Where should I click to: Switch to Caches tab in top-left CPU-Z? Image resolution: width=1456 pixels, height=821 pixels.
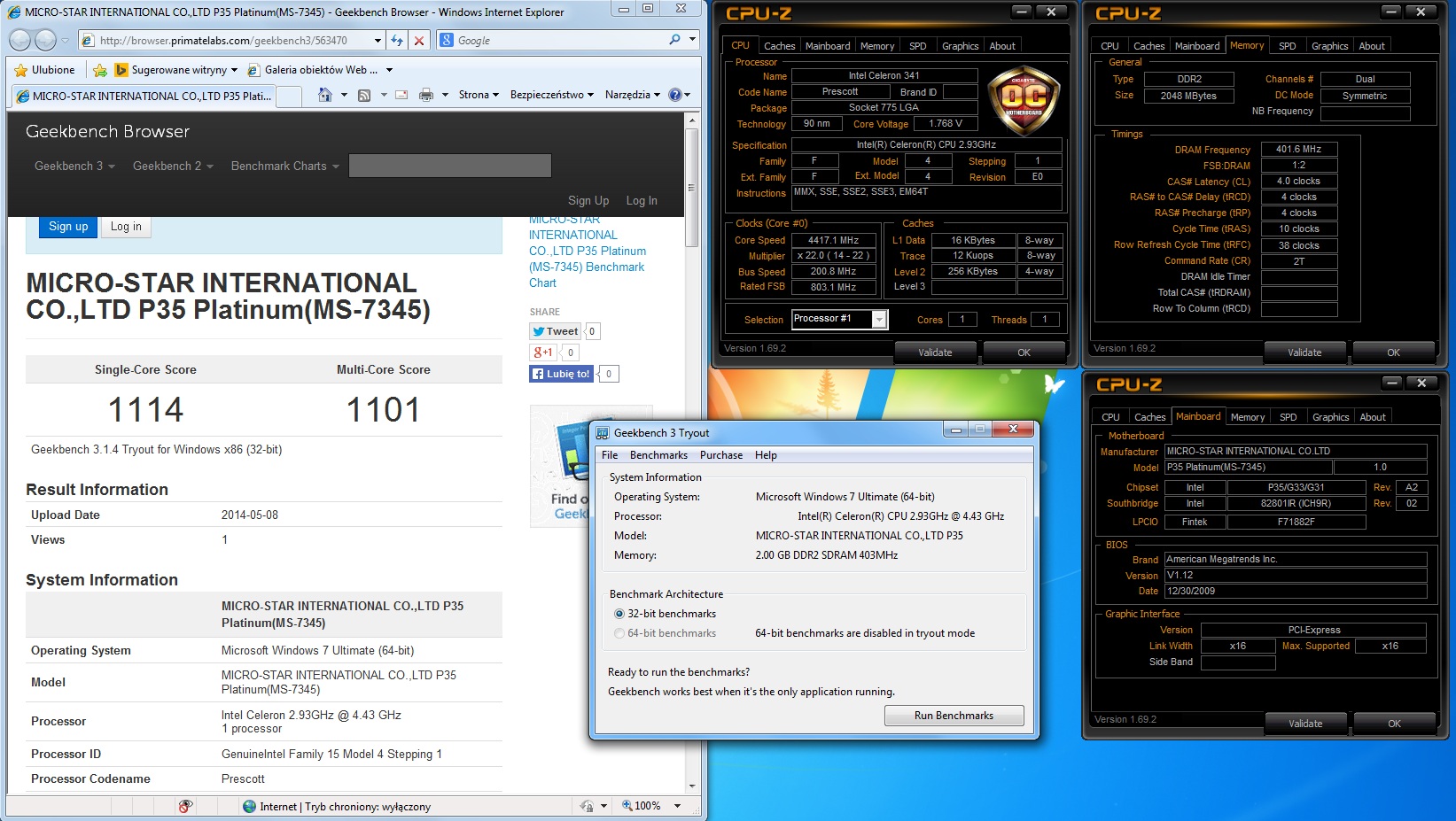pyautogui.click(x=779, y=46)
